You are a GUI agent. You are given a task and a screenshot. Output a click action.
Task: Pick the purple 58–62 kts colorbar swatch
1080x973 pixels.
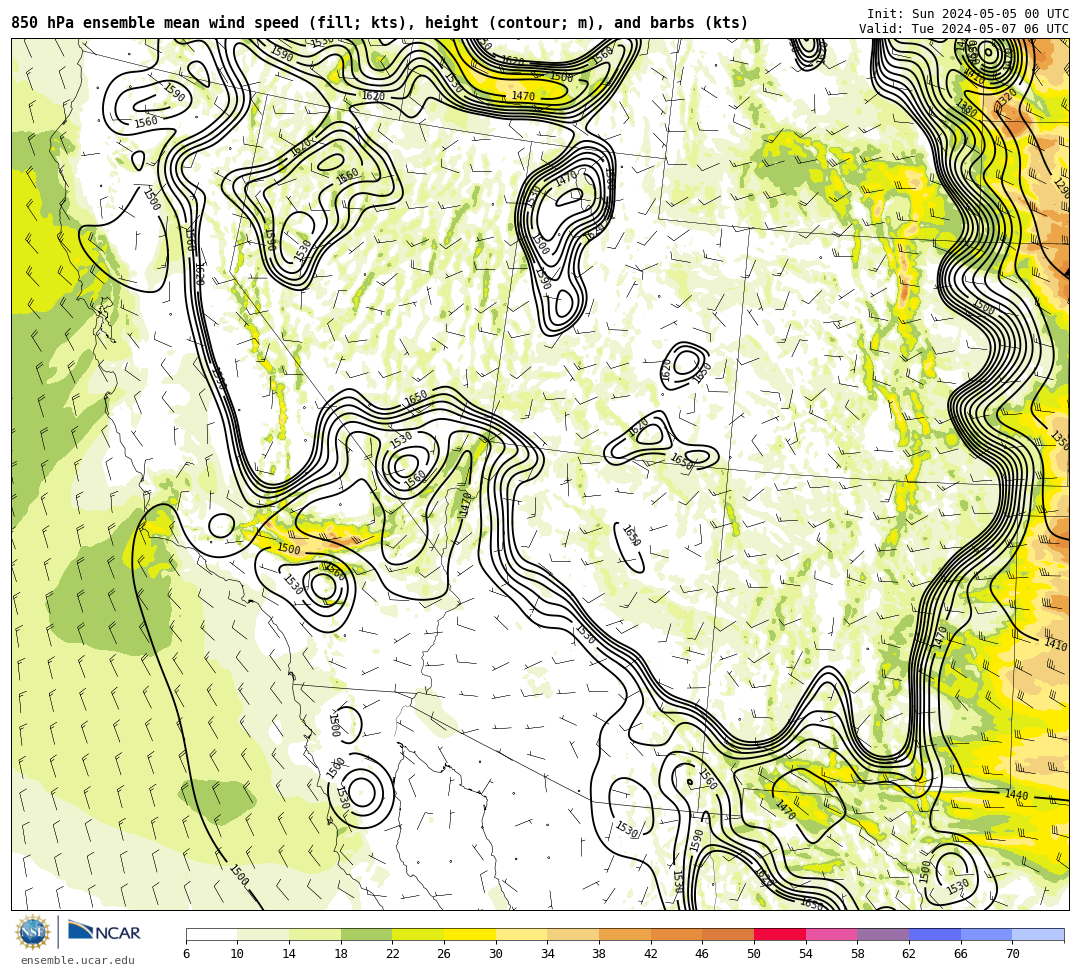pos(883,934)
